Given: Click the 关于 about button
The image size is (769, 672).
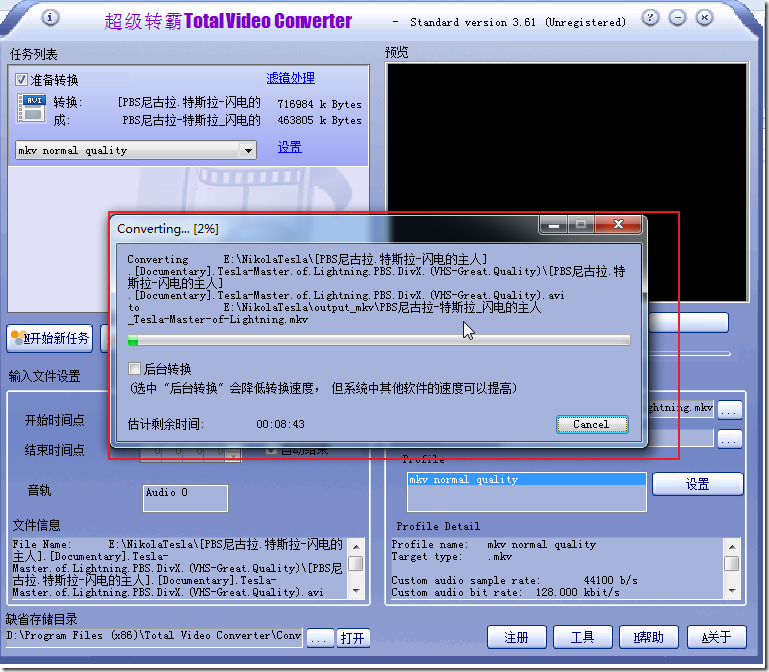Looking at the screenshot, I should click(717, 637).
